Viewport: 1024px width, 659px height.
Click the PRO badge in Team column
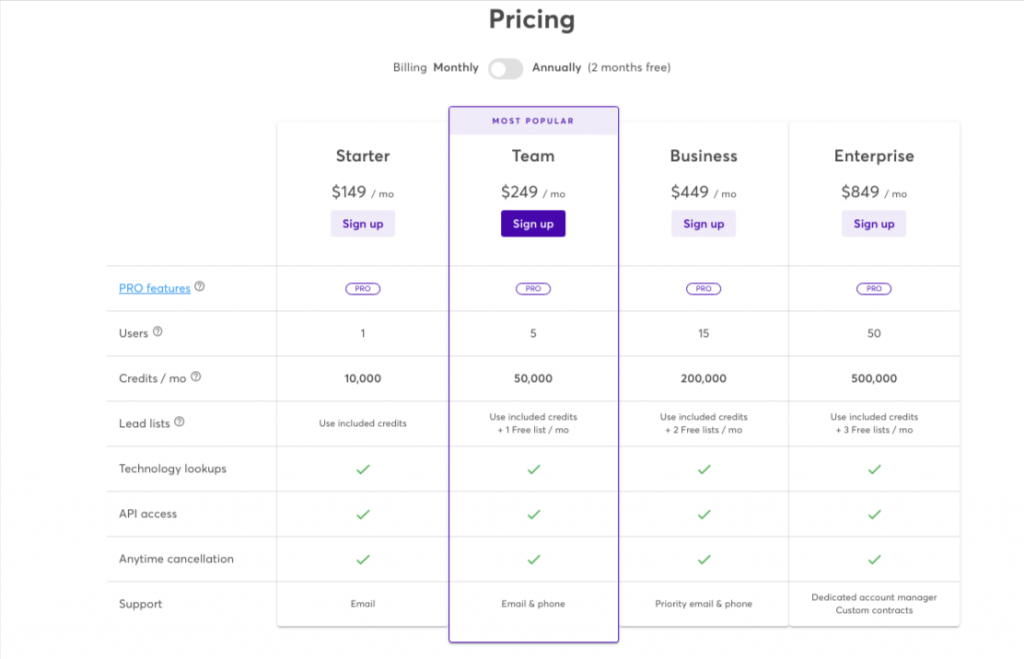[x=533, y=288]
